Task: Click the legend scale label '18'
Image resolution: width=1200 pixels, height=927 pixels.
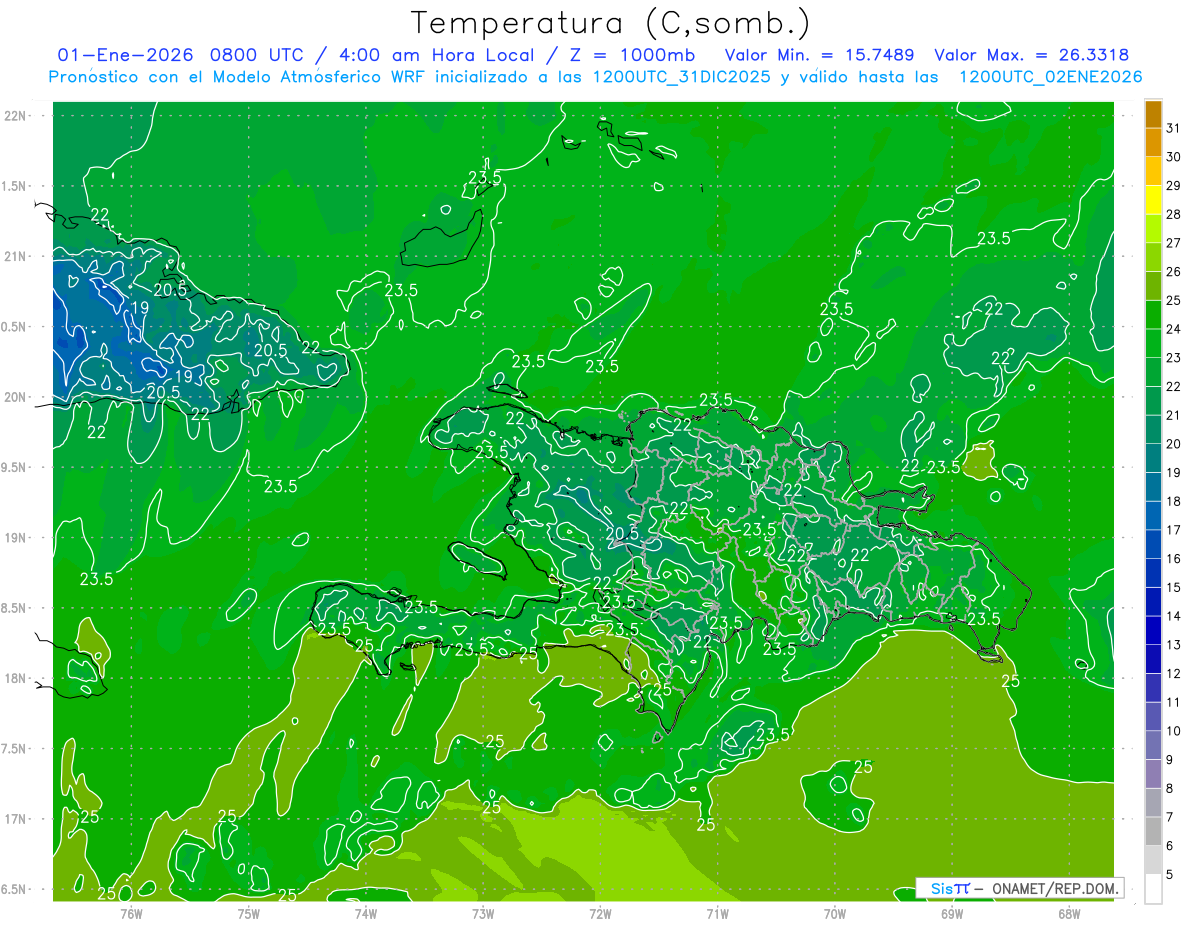Action: (1173, 502)
